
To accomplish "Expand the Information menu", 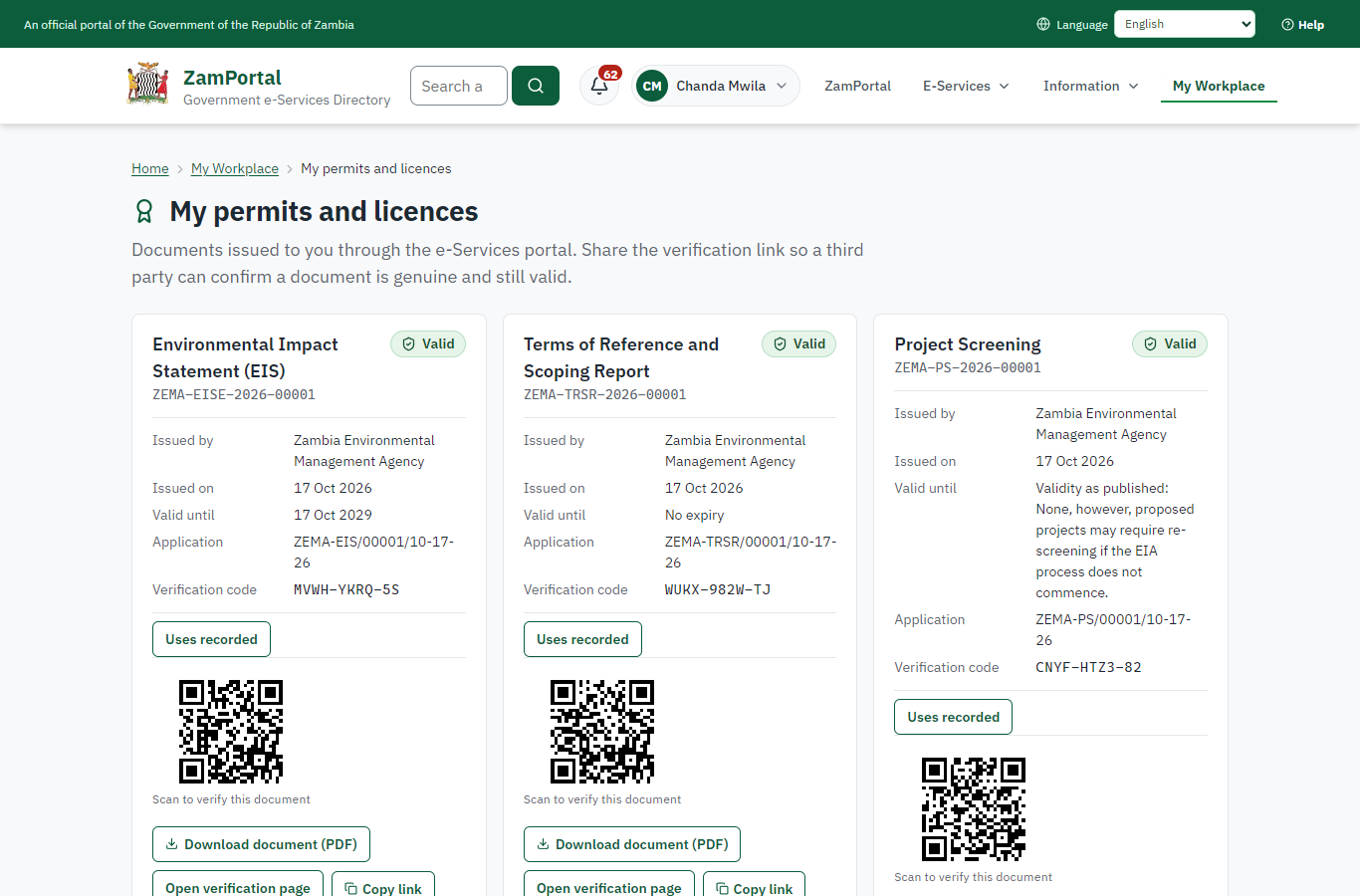I will point(1090,86).
